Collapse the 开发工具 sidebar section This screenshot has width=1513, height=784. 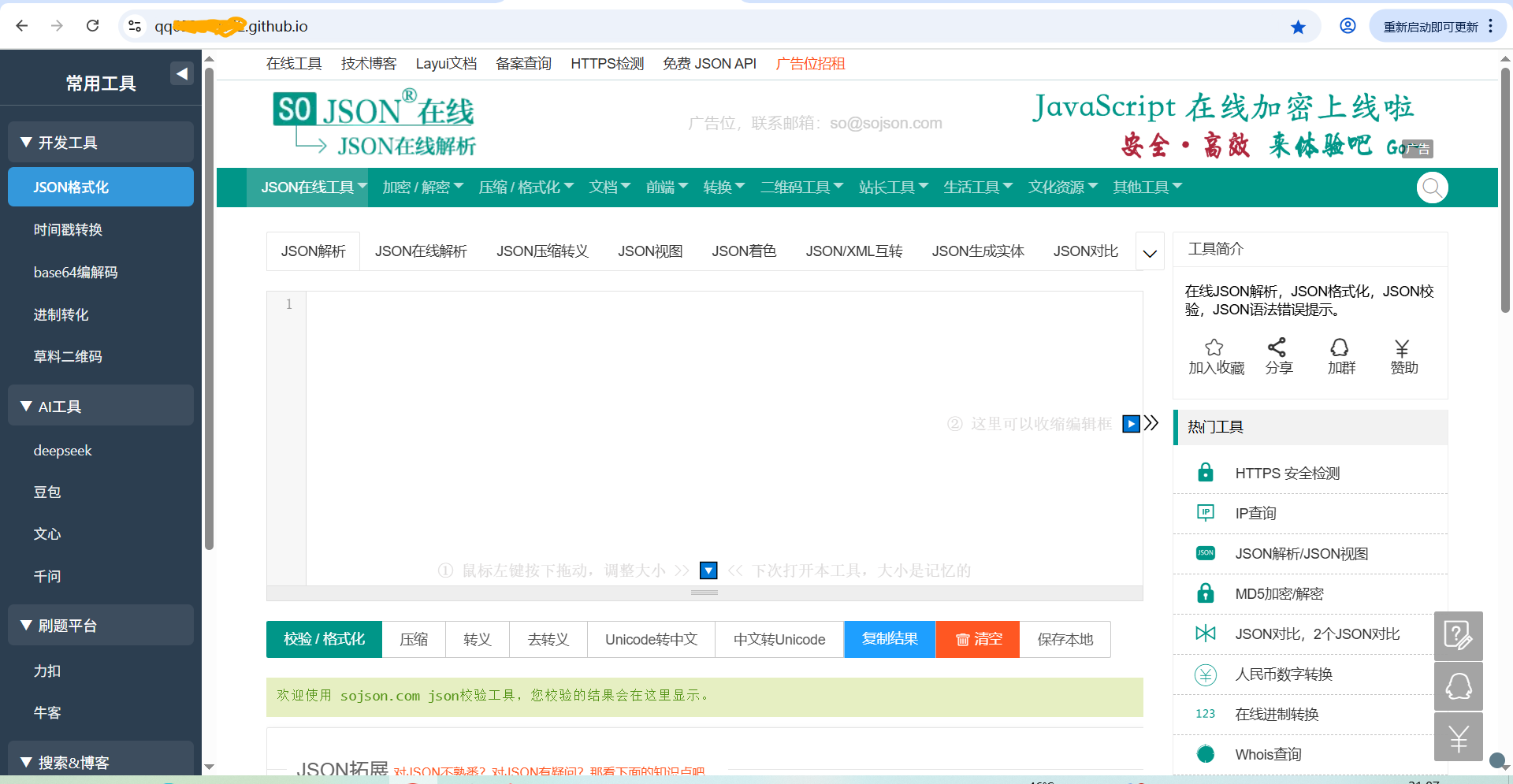click(x=101, y=143)
